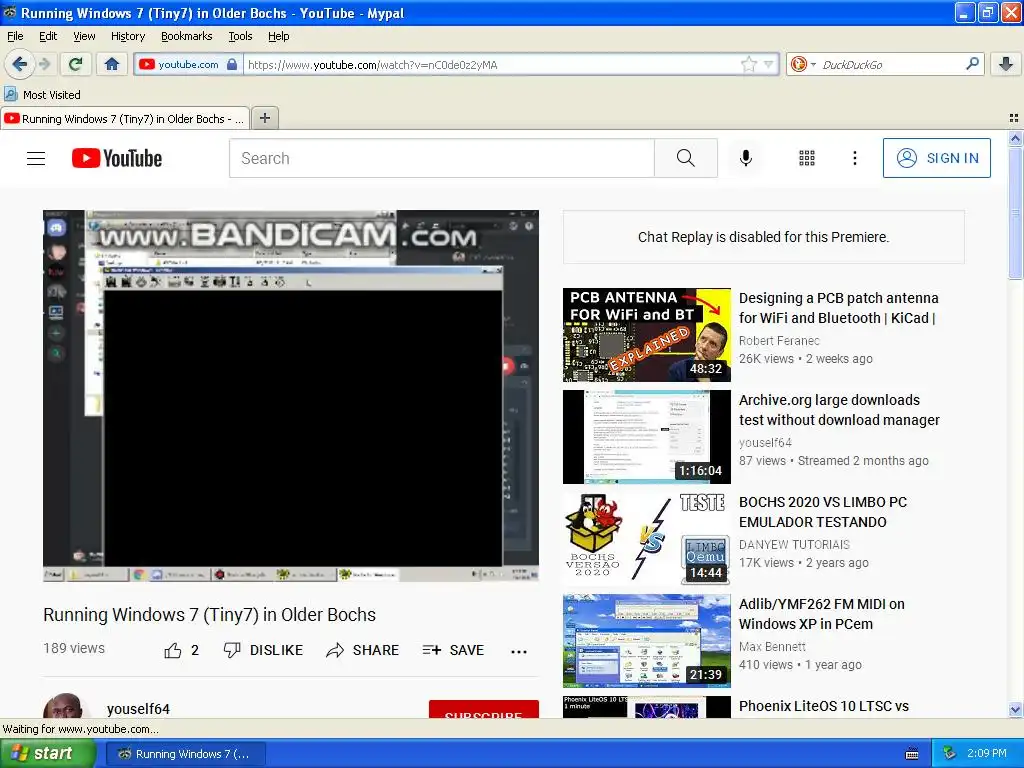Open BOCHS 2020 VS LIMBO thumbnail
Screen dimensions: 1024x768
coord(647,539)
